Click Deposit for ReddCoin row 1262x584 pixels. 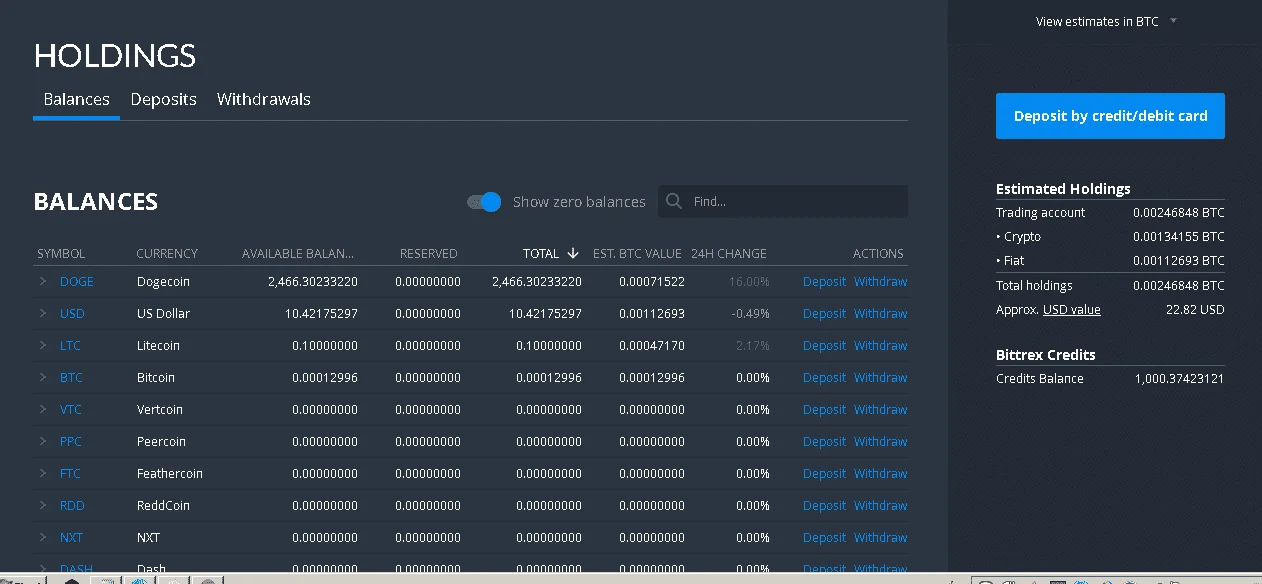(x=825, y=505)
